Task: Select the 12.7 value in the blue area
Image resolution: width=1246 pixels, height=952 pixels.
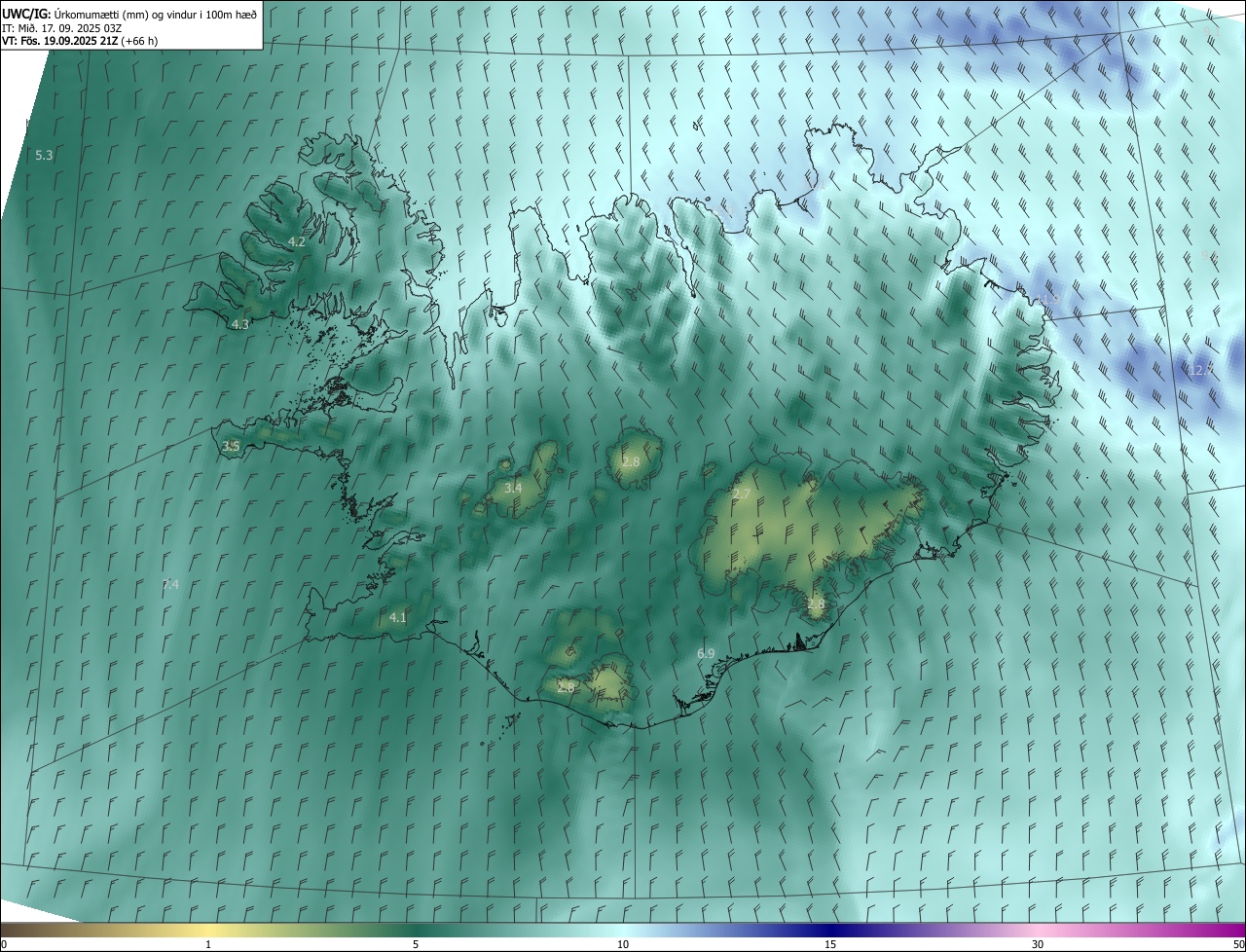Action: click(1201, 370)
